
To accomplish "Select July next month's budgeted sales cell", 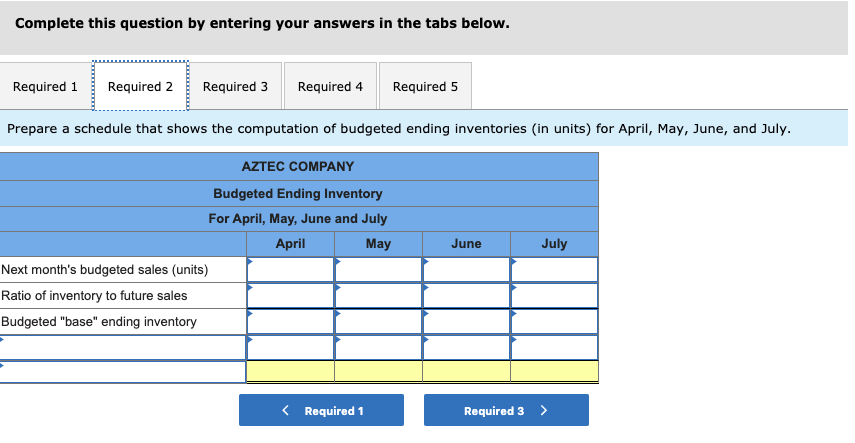I will tap(554, 270).
